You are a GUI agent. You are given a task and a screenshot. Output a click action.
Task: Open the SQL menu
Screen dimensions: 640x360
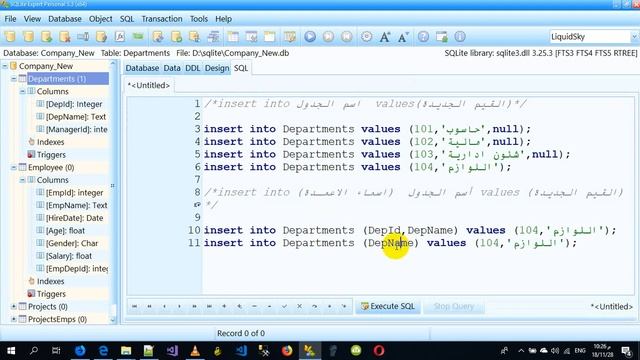[127, 19]
